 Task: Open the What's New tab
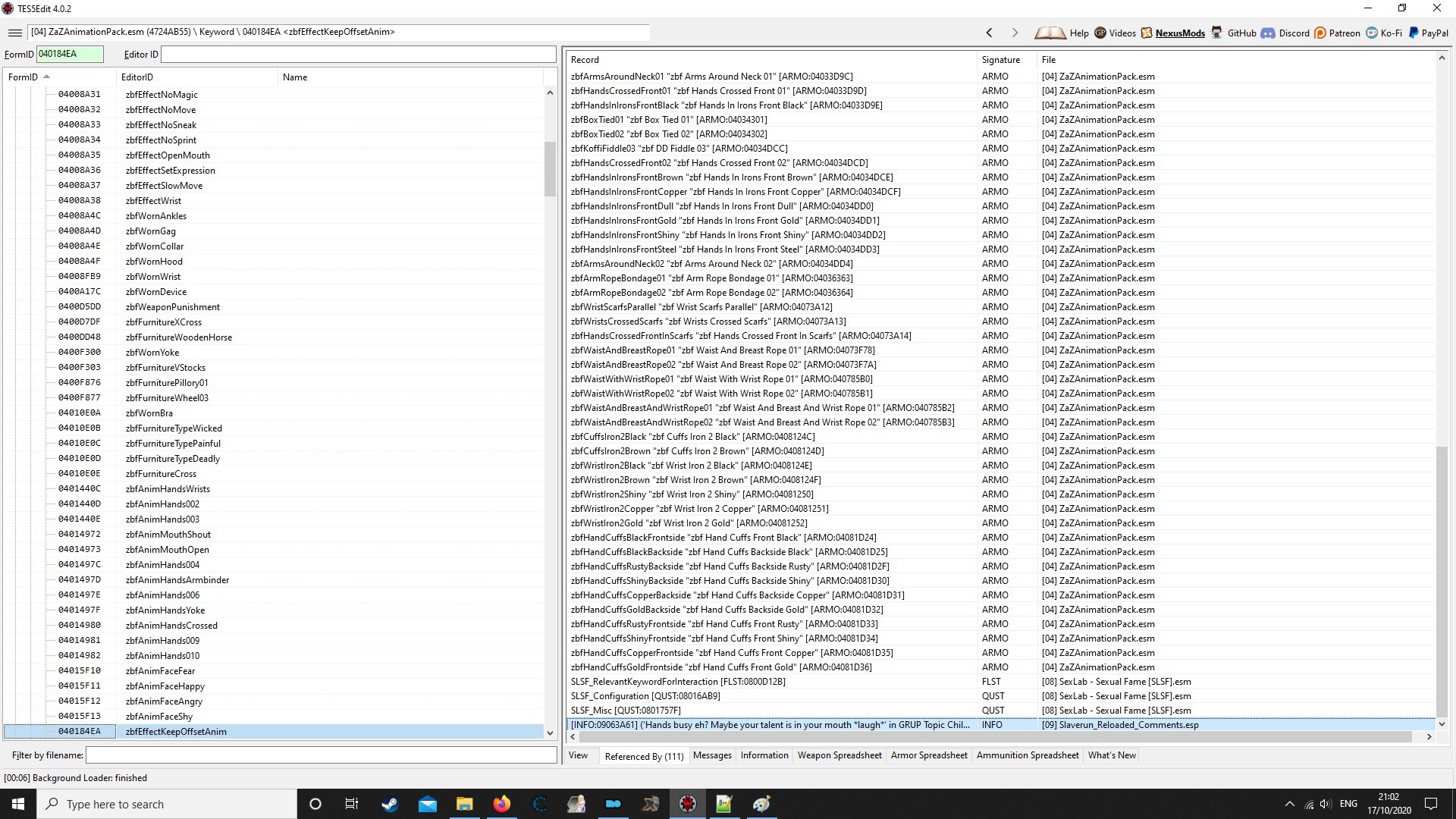1112,755
